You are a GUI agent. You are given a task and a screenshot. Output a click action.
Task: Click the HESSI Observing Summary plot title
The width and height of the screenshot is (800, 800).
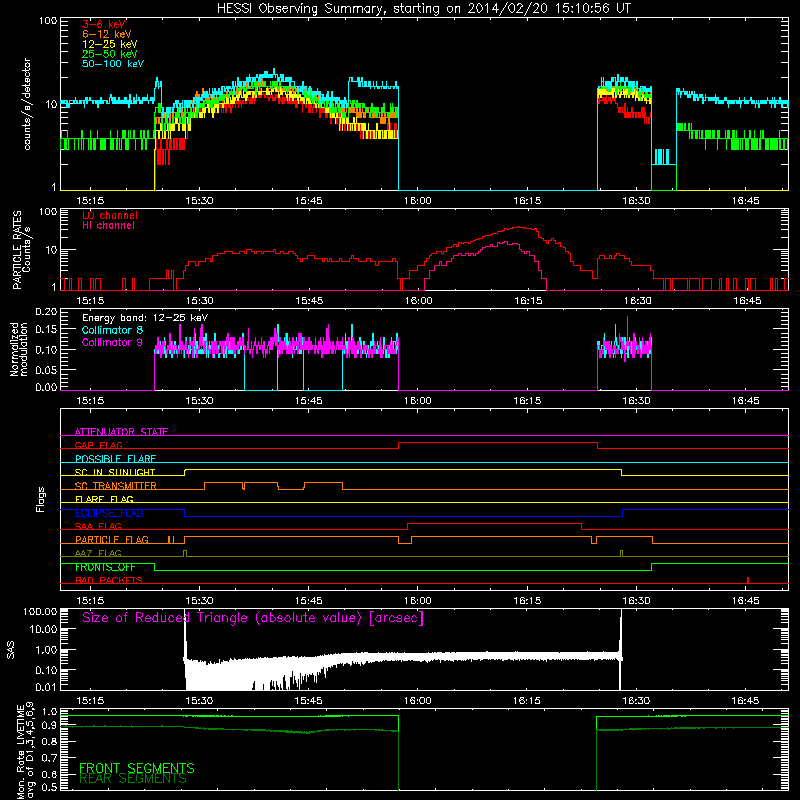(x=424, y=8)
